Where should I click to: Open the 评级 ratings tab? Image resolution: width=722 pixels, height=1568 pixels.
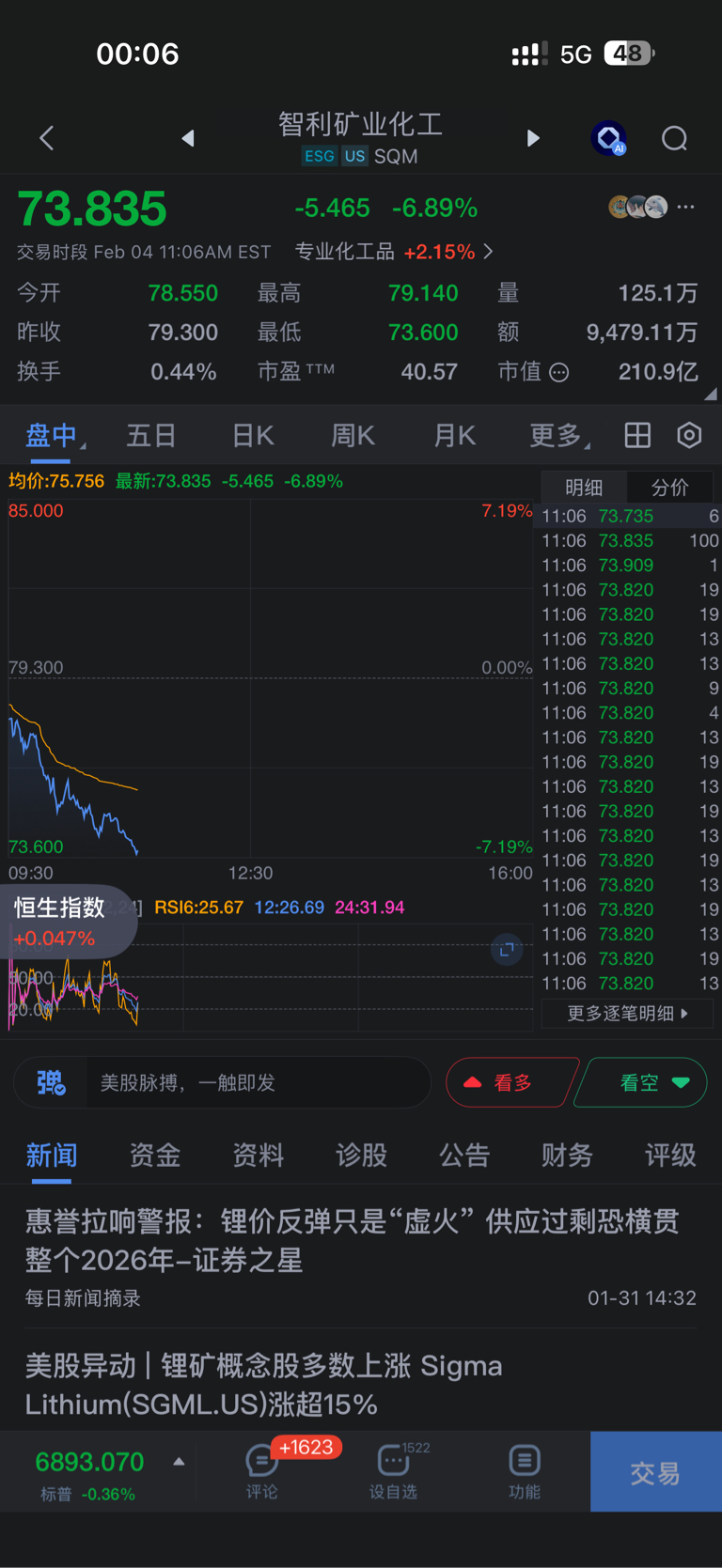point(670,1155)
